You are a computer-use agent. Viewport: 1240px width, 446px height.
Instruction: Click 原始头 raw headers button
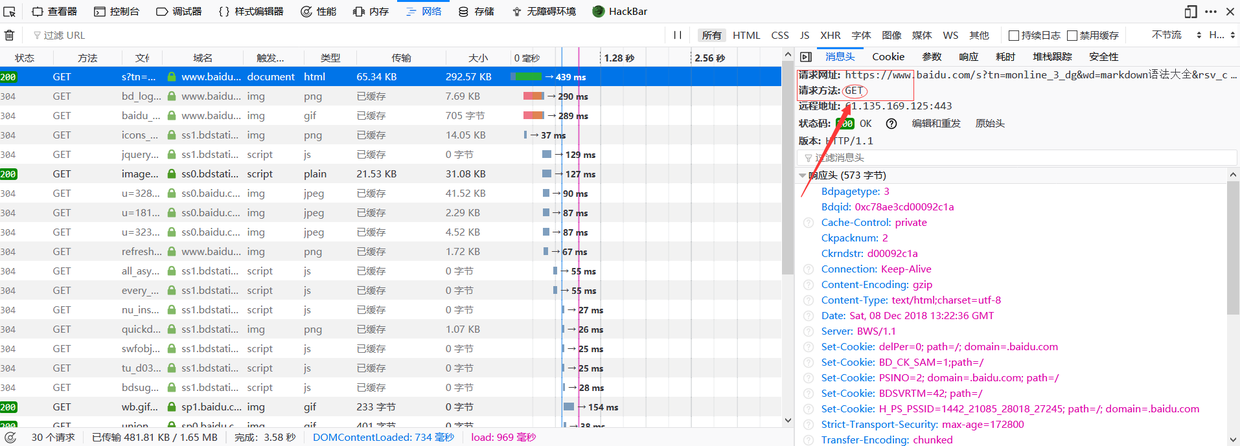990,123
